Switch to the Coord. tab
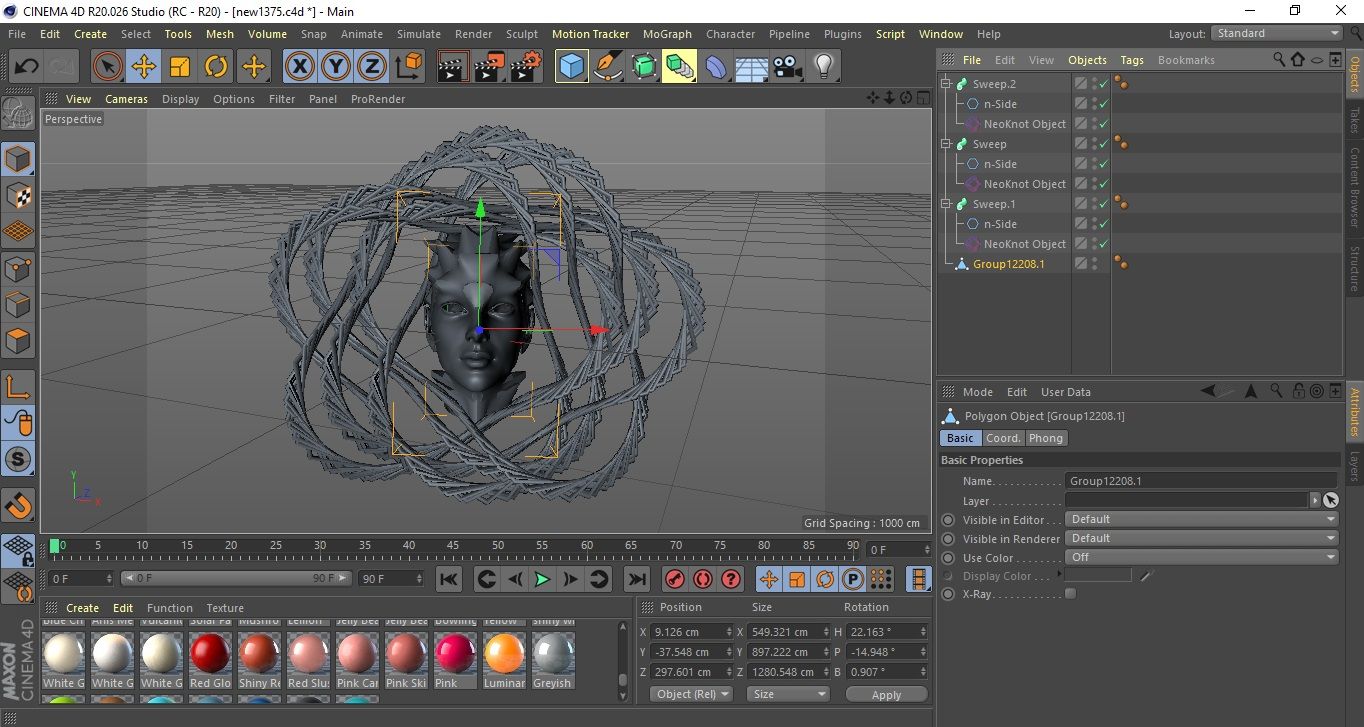The height and width of the screenshot is (727, 1364). 1003,438
